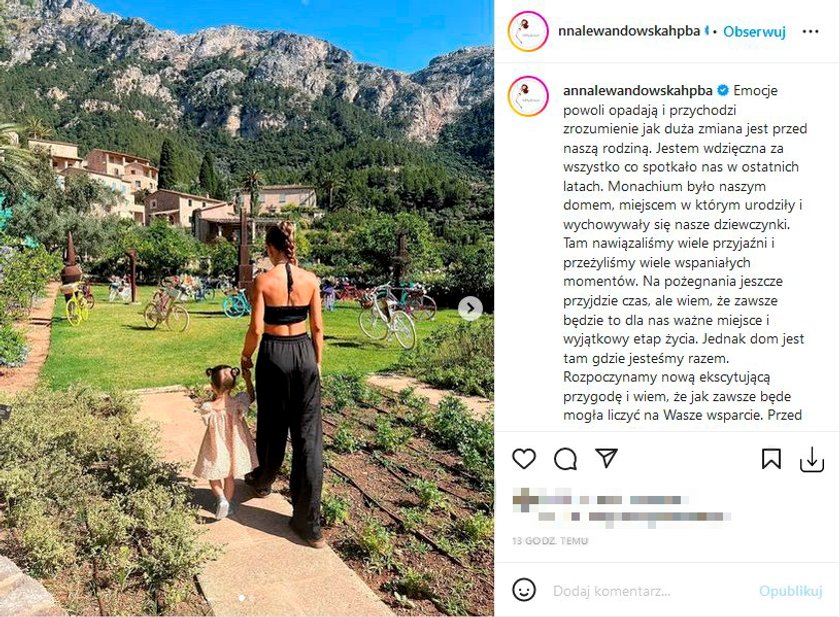
Task: Open the caption author profile avatar
Action: click(x=528, y=96)
